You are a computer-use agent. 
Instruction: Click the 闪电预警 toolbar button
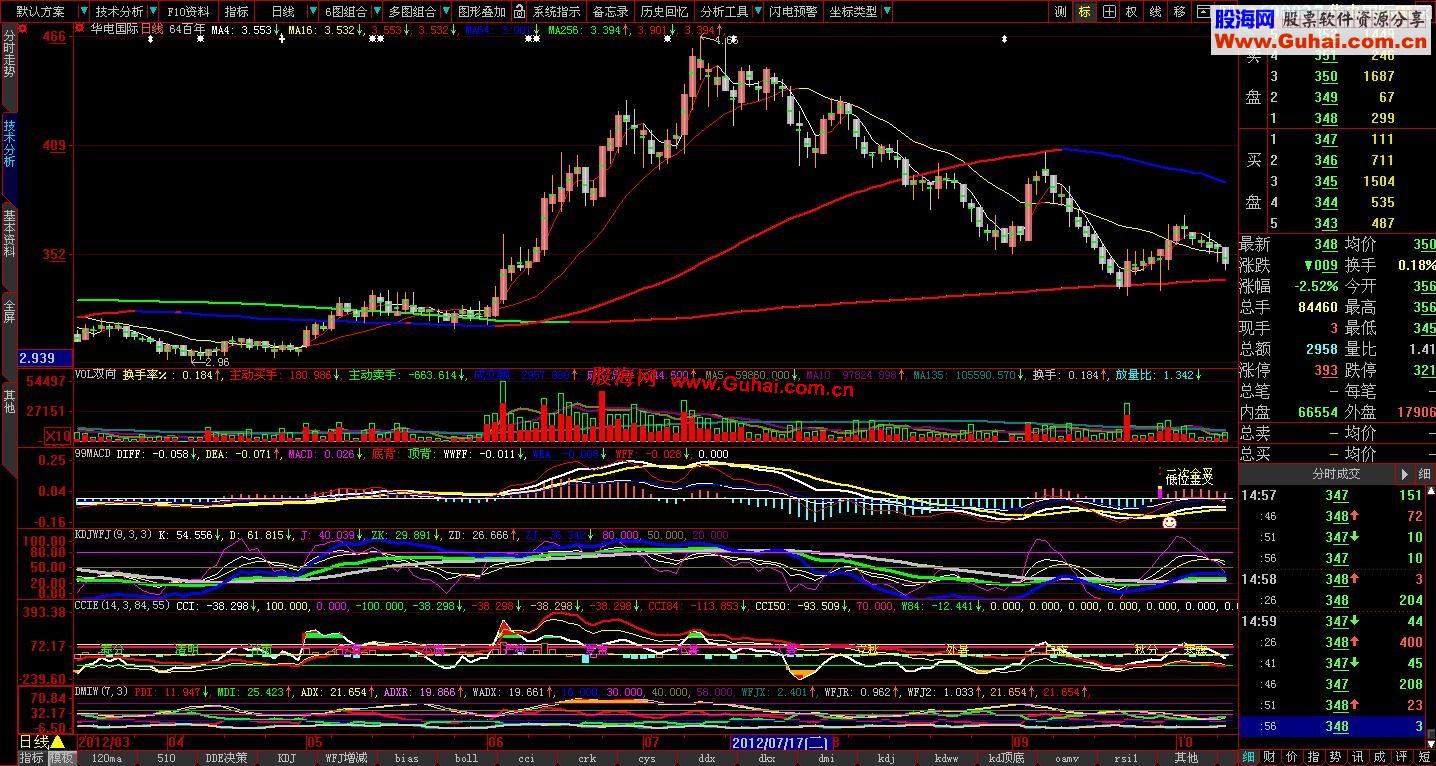793,12
